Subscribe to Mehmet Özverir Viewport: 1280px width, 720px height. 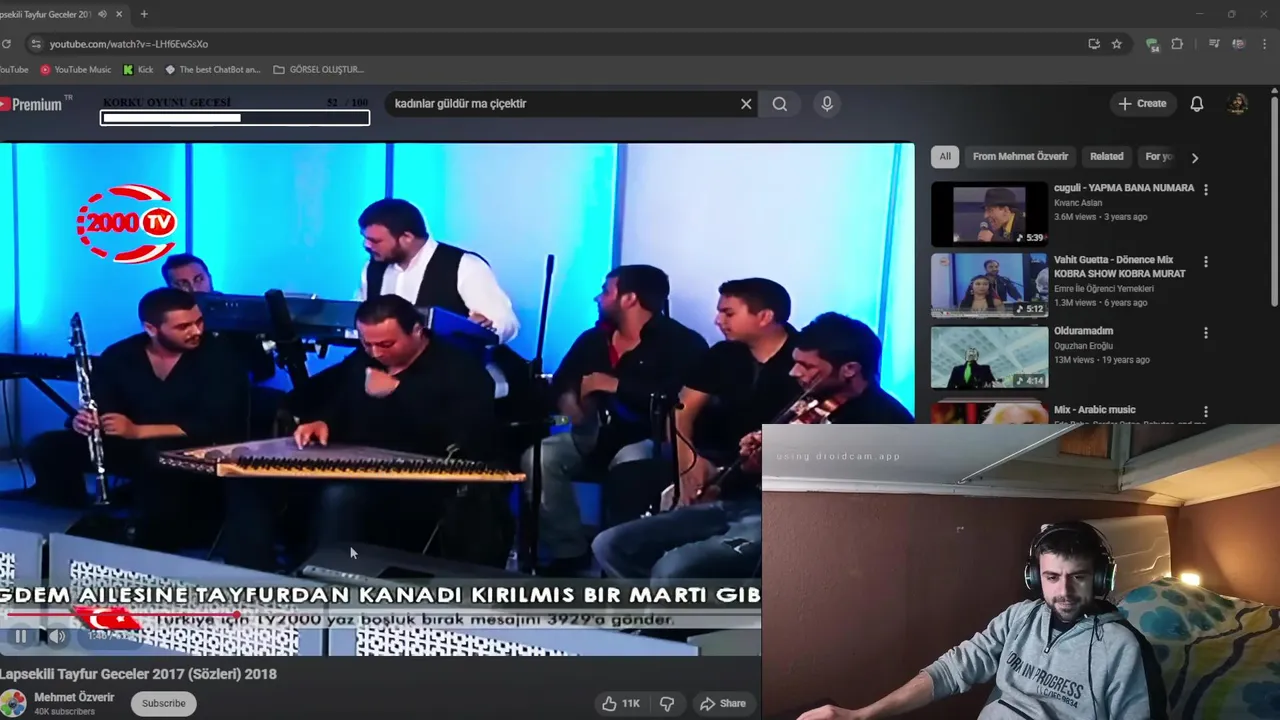pyautogui.click(x=163, y=703)
